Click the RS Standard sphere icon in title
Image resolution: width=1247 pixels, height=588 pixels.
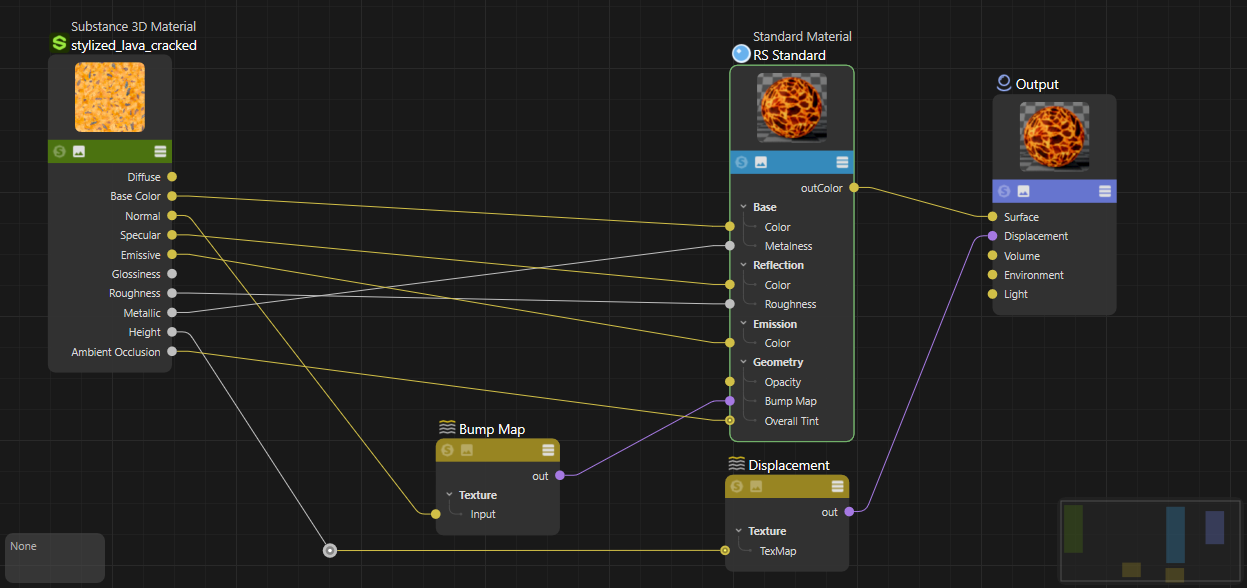741,54
